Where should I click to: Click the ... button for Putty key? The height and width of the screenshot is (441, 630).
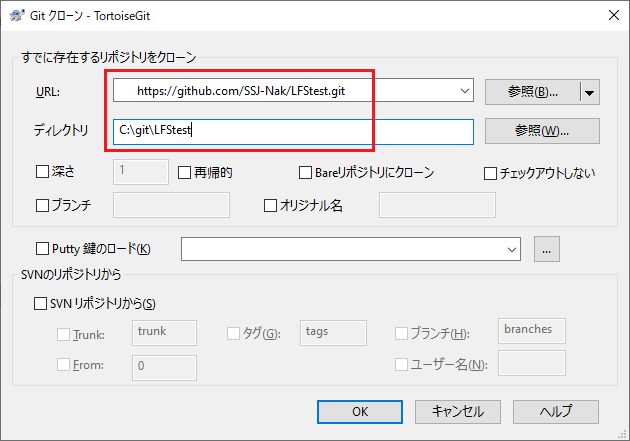pos(546,249)
